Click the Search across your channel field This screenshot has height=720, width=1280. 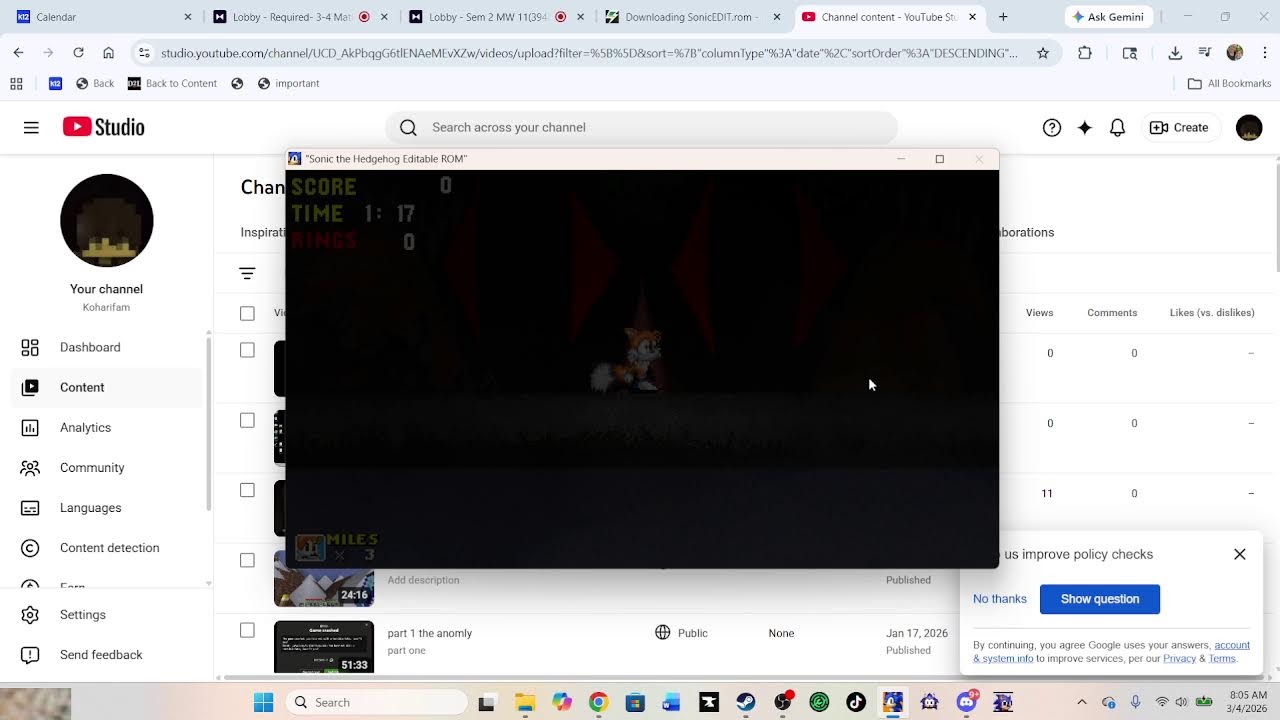[641, 127]
